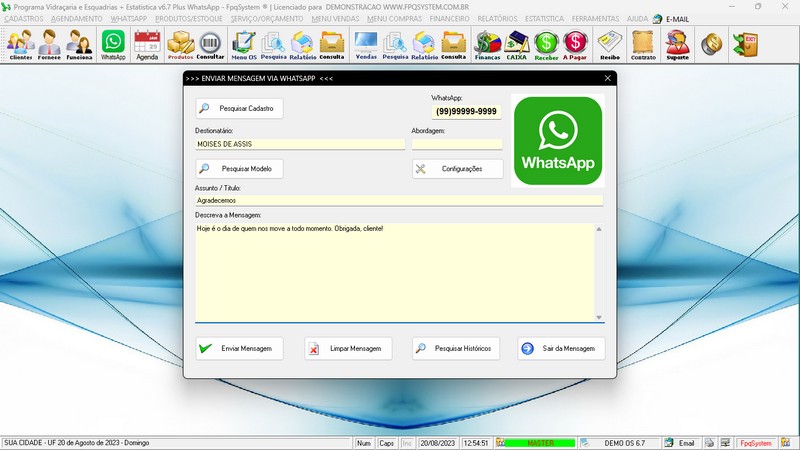This screenshot has height=450, width=800.
Task: Click Relatório icon in the Vendas group
Action: coord(424,45)
